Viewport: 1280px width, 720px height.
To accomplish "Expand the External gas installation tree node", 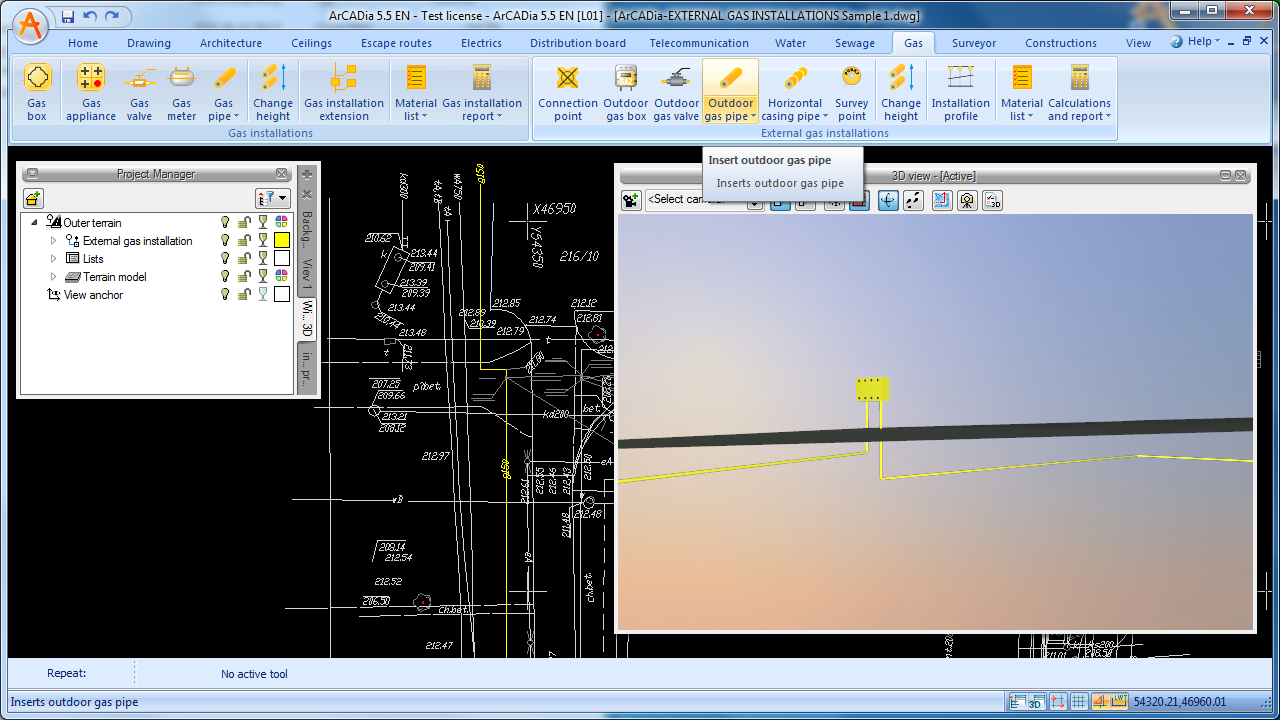I will click(54, 241).
